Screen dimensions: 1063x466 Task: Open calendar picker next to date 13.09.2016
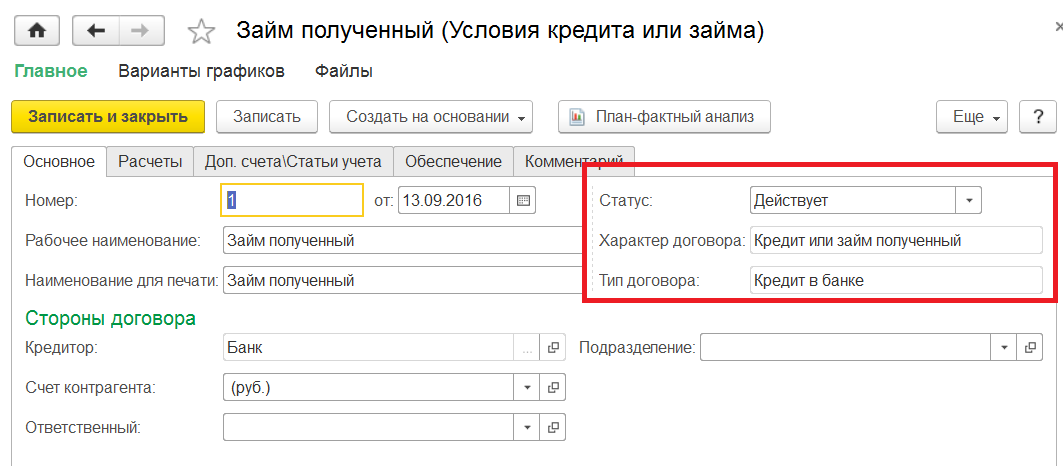click(523, 200)
